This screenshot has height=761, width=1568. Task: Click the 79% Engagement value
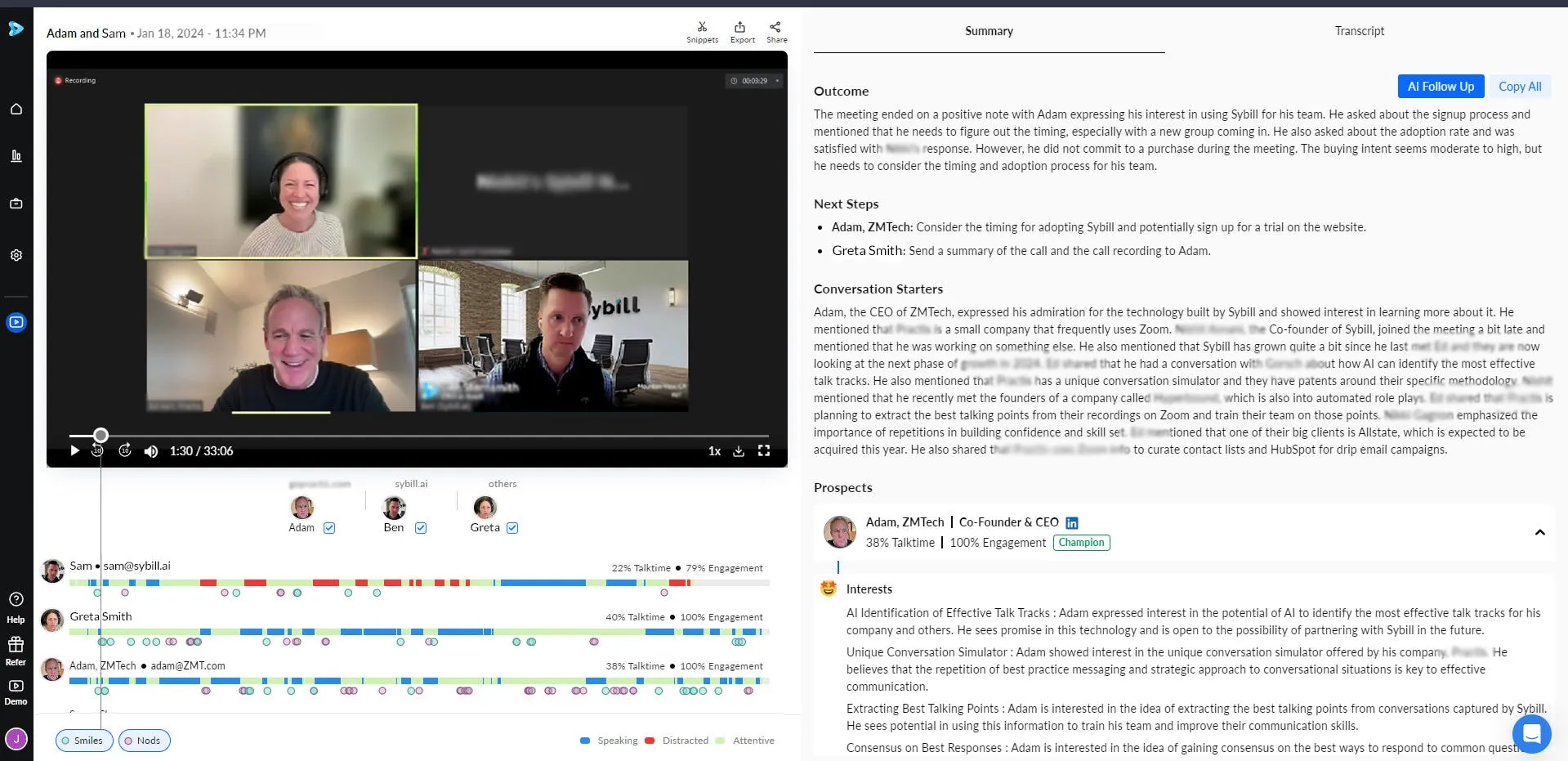[724, 568]
